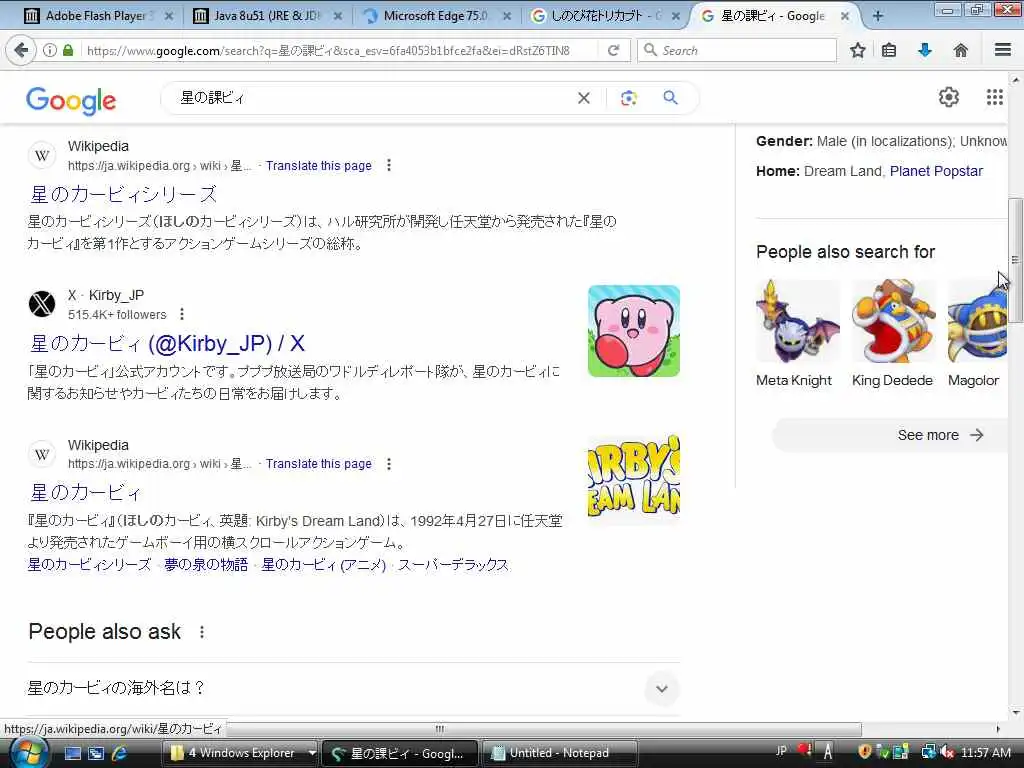Image resolution: width=1024 pixels, height=768 pixels.
Task: Click the JP language bar indicator
Action: pos(781,751)
